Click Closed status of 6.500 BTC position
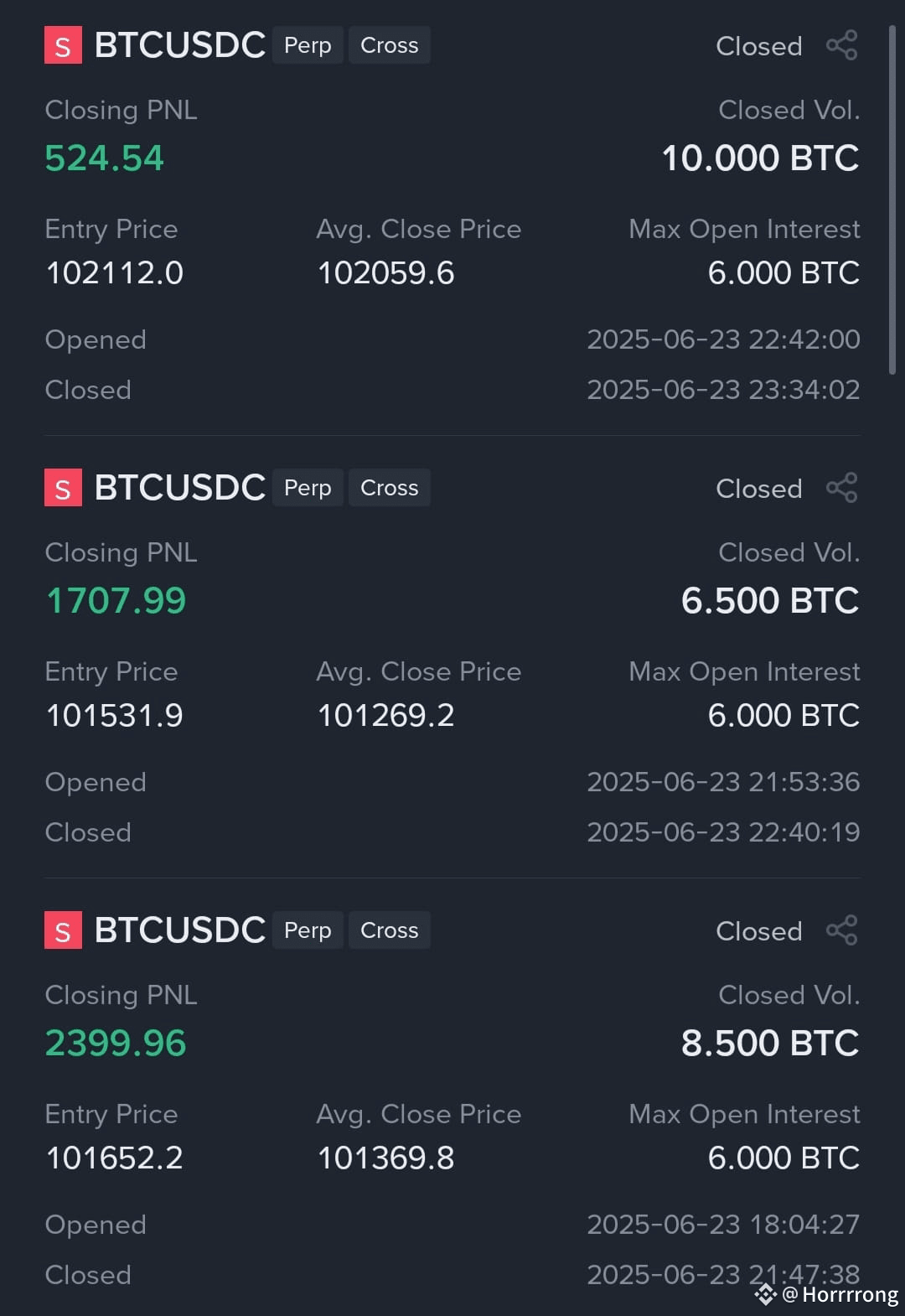Screen dimensions: 905x1316 tap(759, 489)
